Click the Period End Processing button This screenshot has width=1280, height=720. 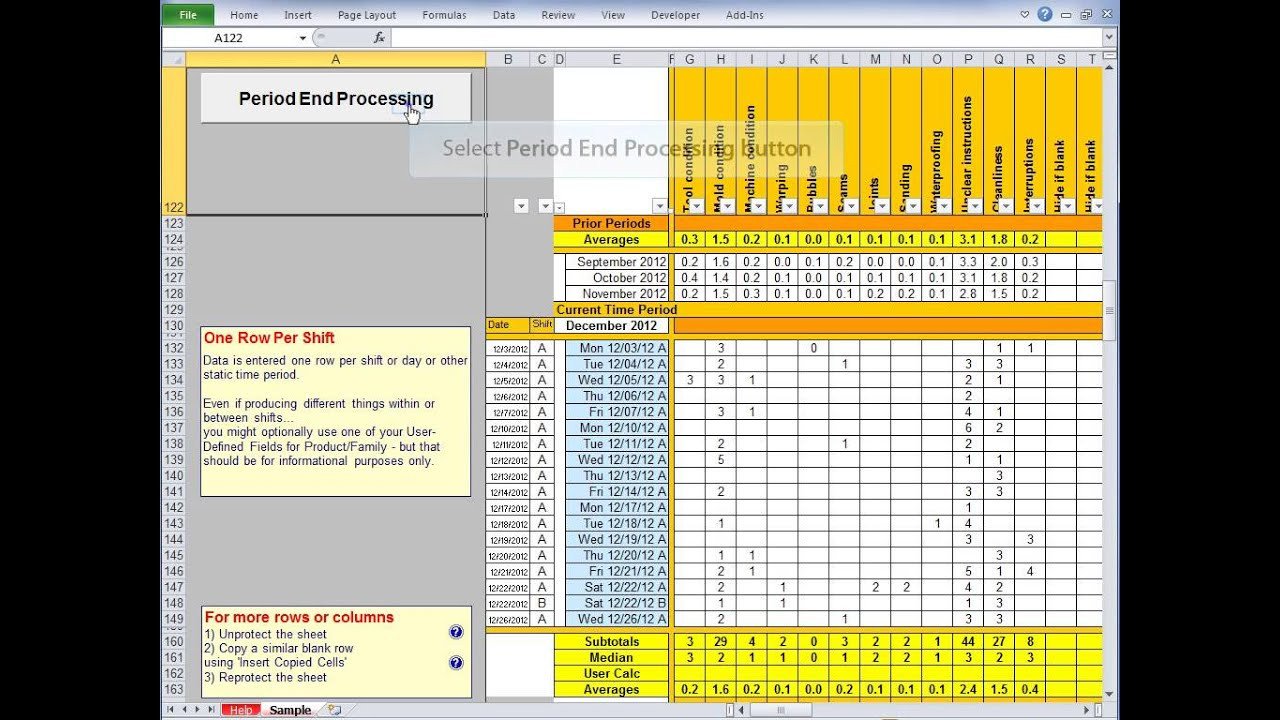[336, 98]
